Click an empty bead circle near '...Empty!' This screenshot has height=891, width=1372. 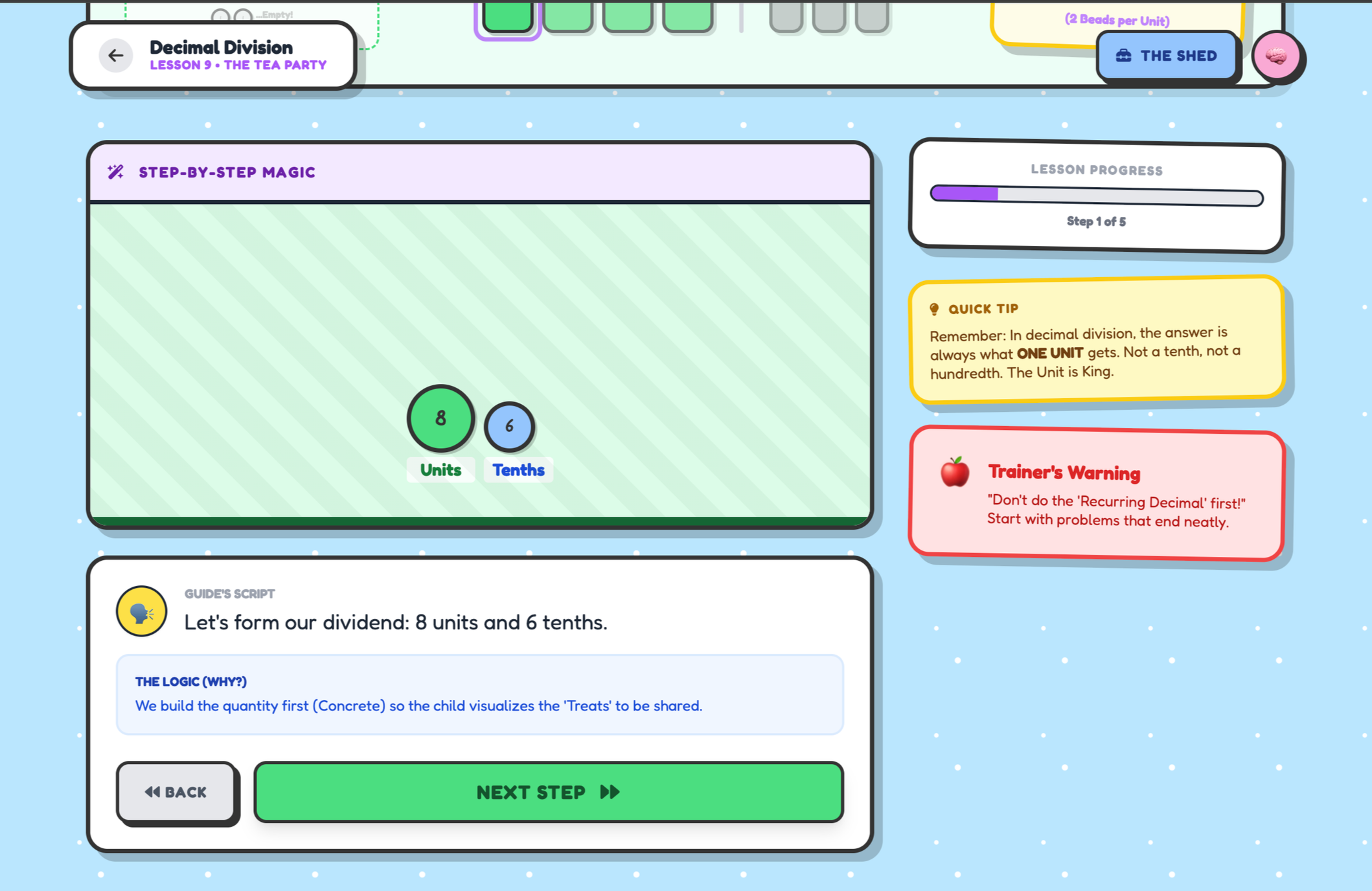(222, 13)
